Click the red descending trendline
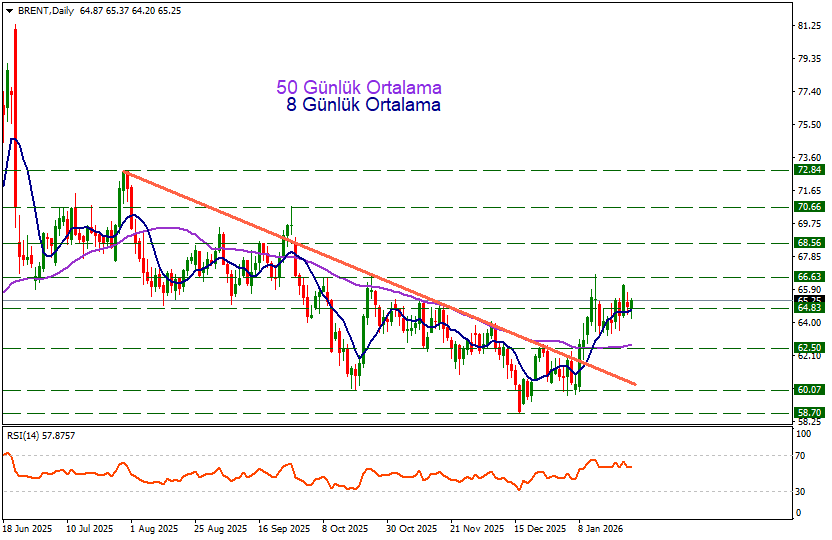832x540 pixels. pos(400,287)
